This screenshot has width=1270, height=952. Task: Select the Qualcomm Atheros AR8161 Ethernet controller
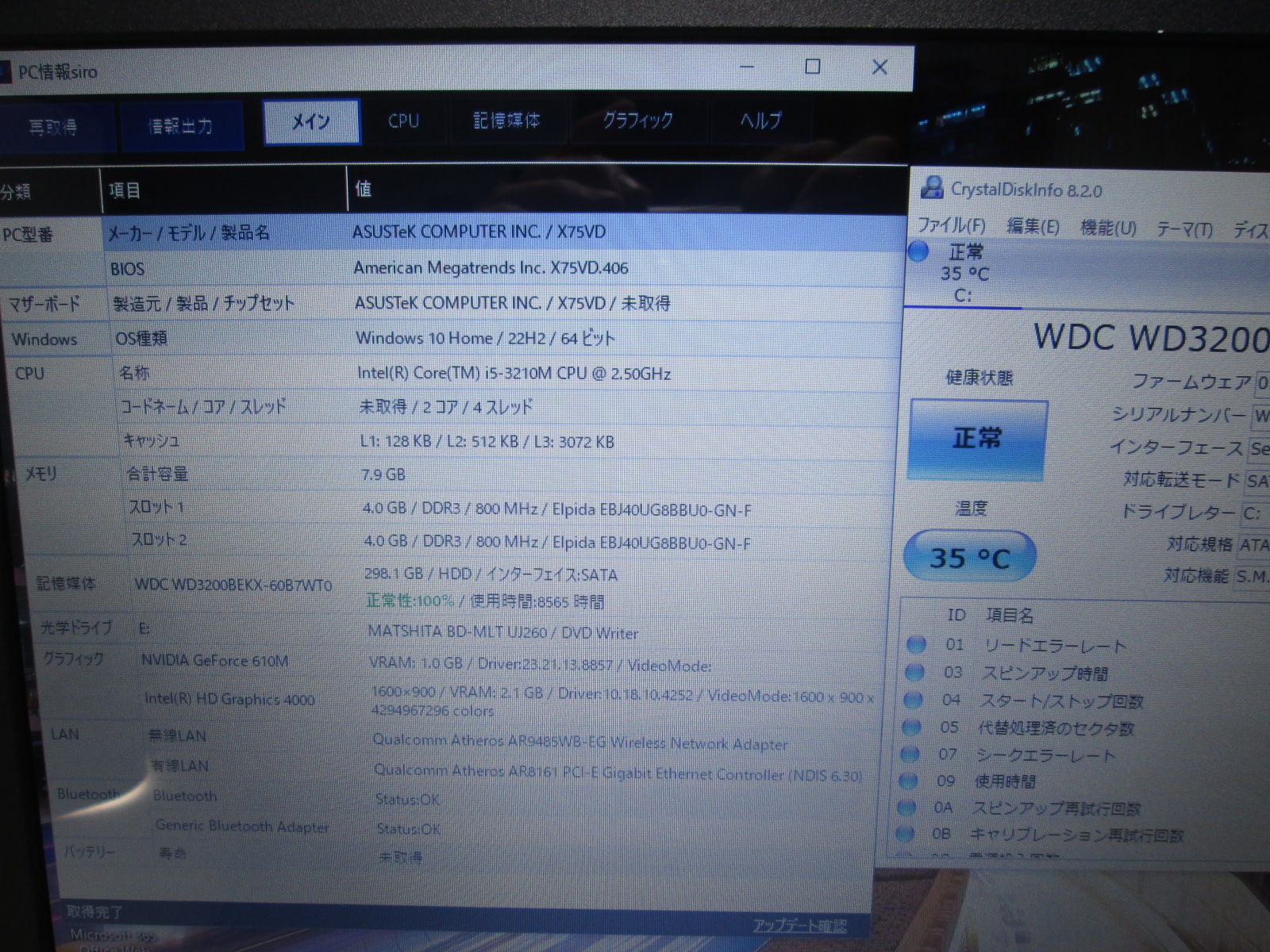[x=618, y=773]
